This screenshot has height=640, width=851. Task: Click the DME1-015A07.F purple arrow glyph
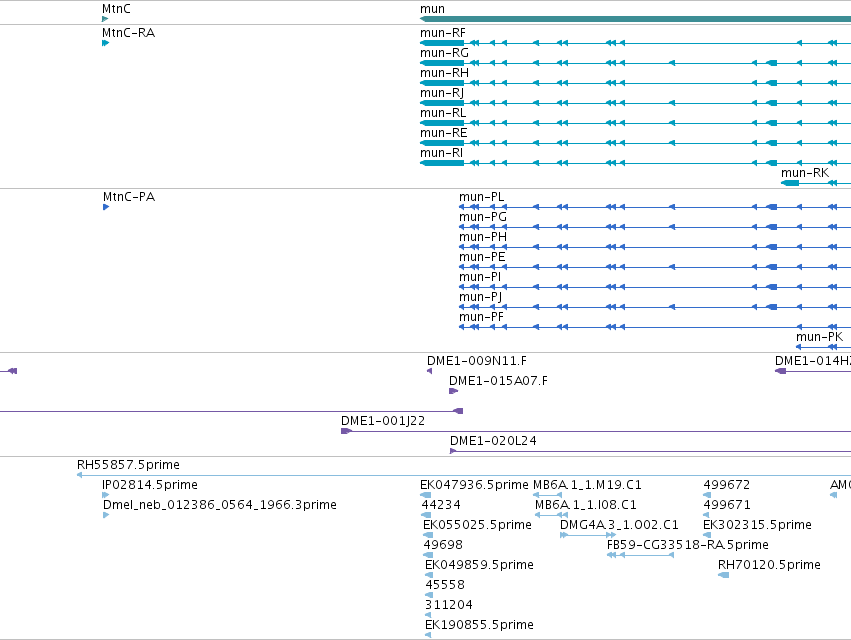pos(453,391)
